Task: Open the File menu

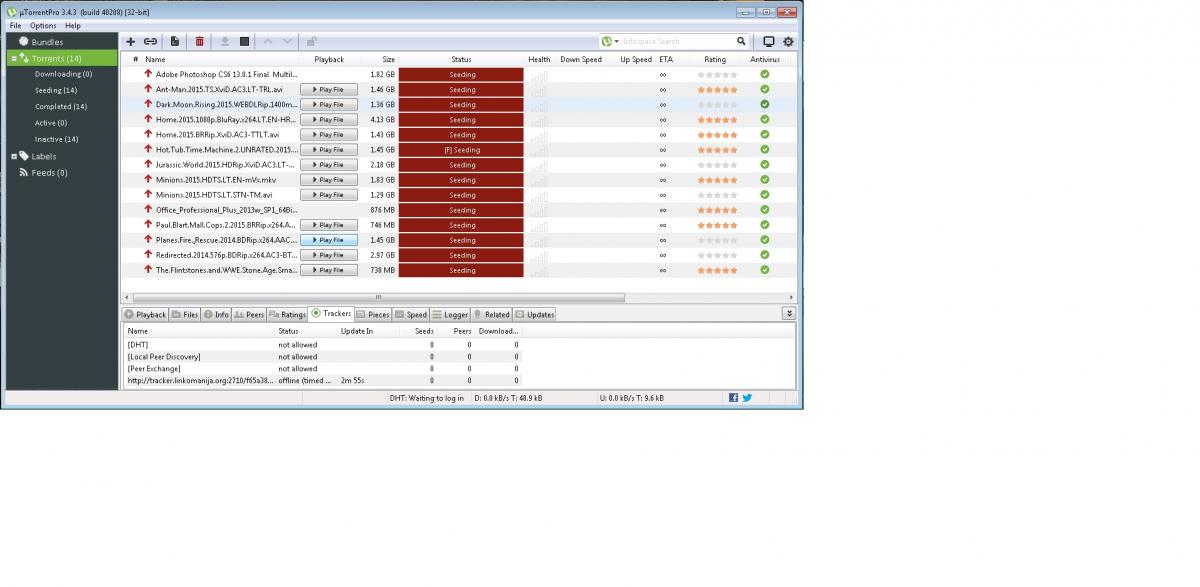Action: 15,25
